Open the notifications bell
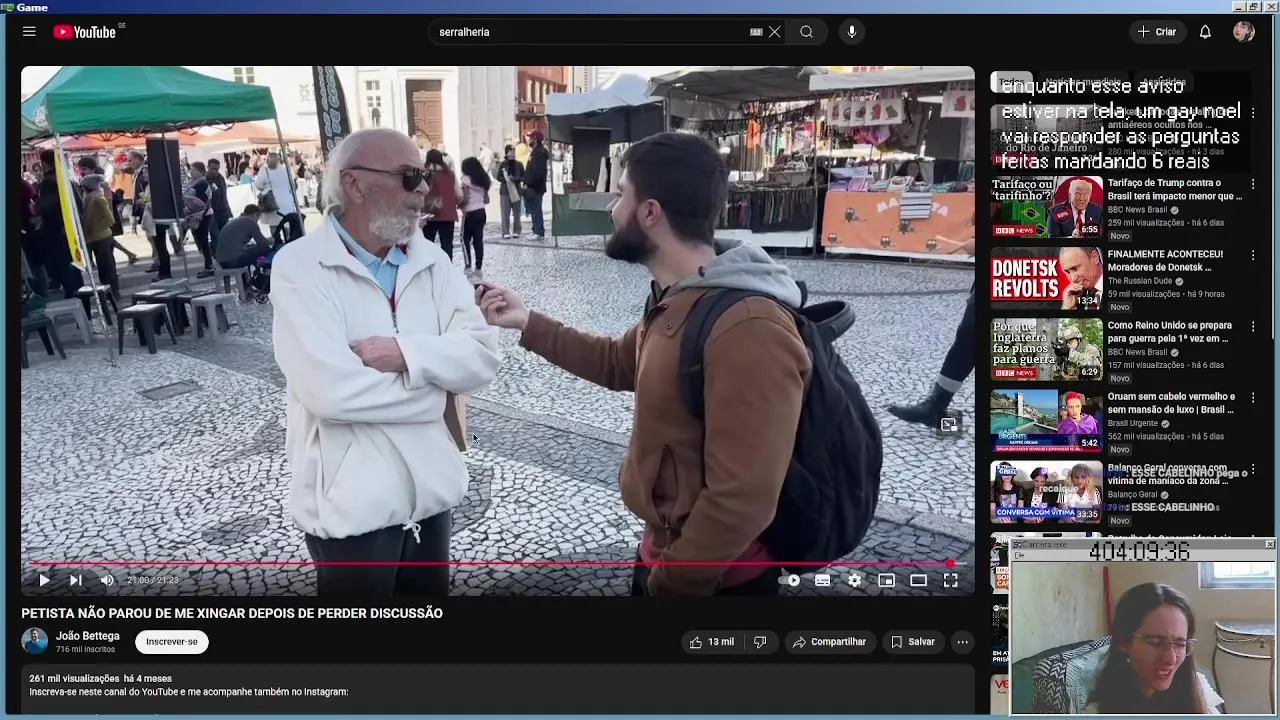Image resolution: width=1280 pixels, height=720 pixels. tap(1205, 32)
